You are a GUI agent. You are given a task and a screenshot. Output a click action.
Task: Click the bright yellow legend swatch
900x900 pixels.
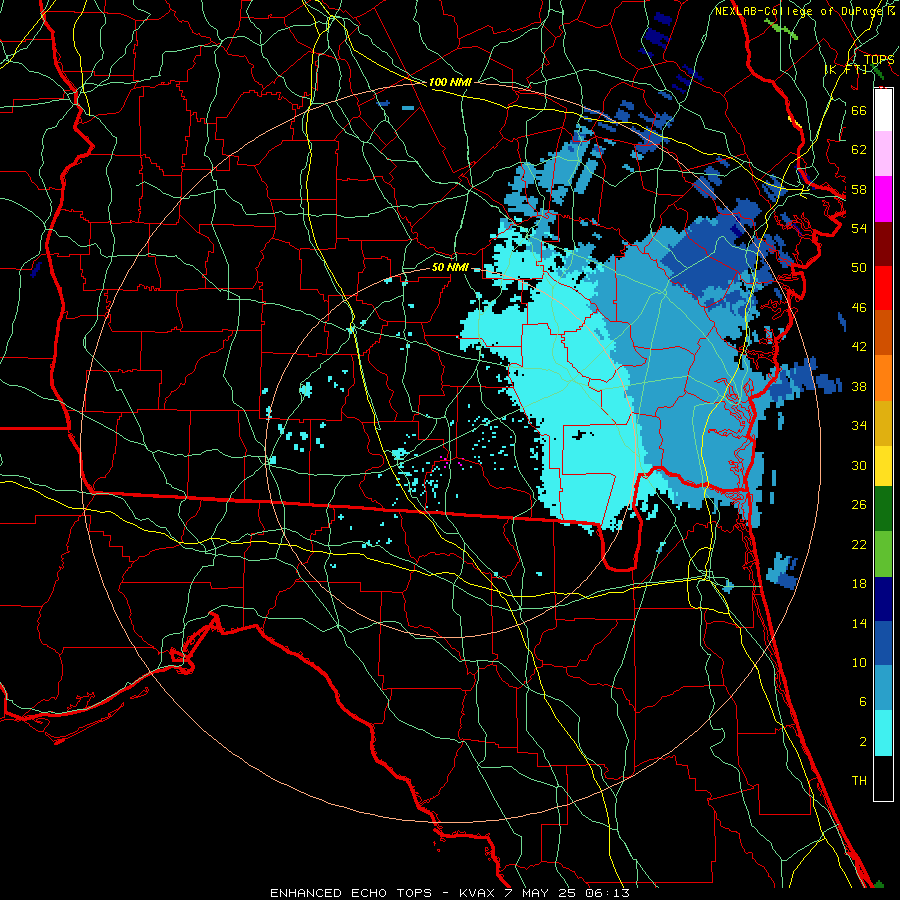883,465
